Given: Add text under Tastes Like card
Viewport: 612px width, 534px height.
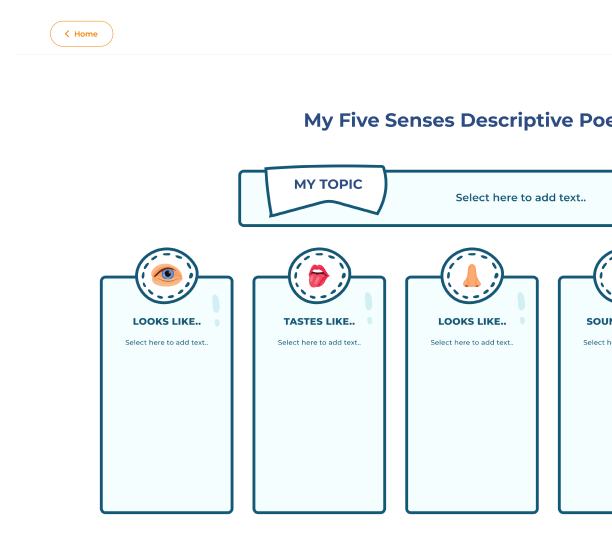Looking at the screenshot, I should pos(319,342).
